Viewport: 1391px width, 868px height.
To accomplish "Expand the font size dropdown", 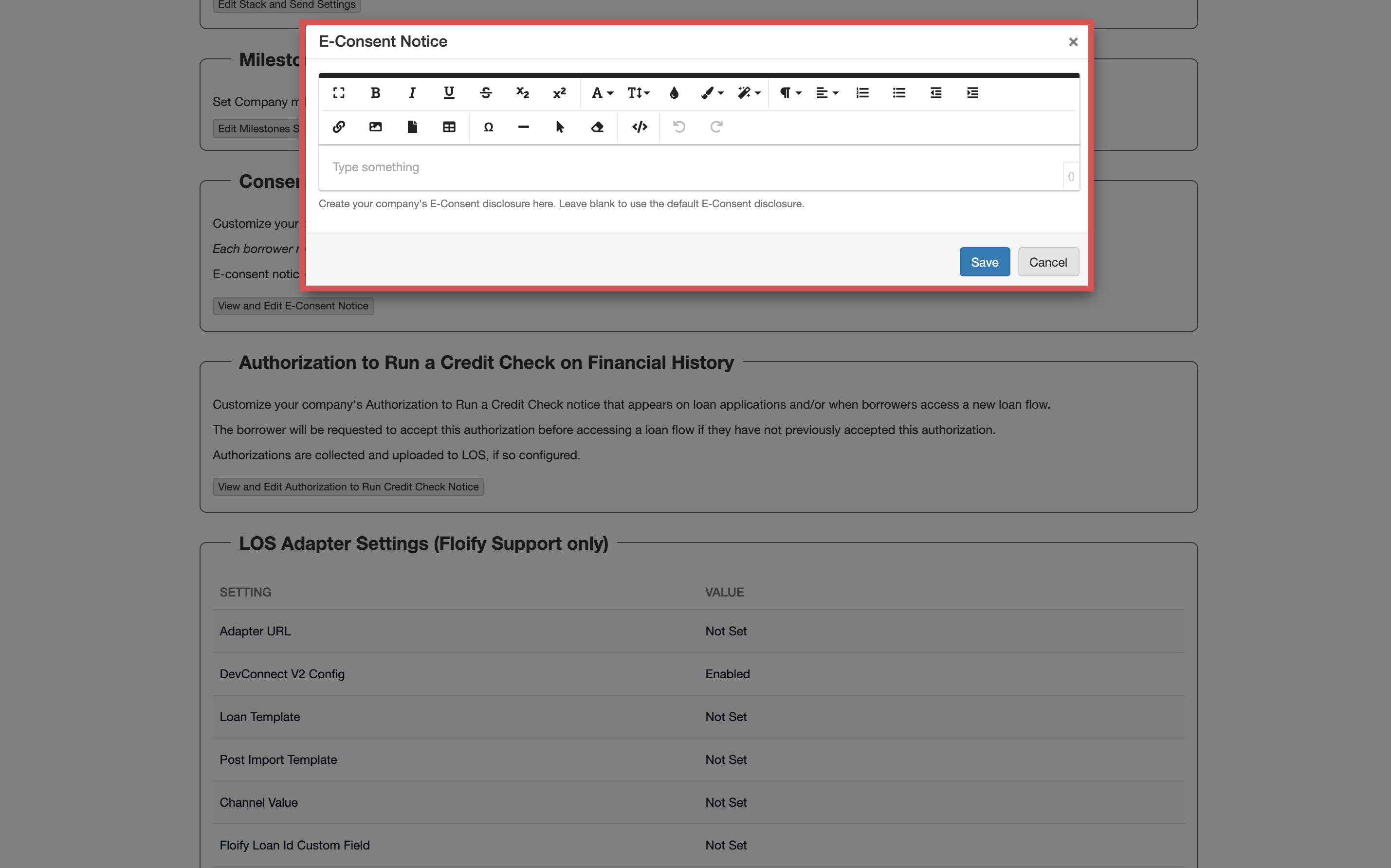I will (638, 92).
